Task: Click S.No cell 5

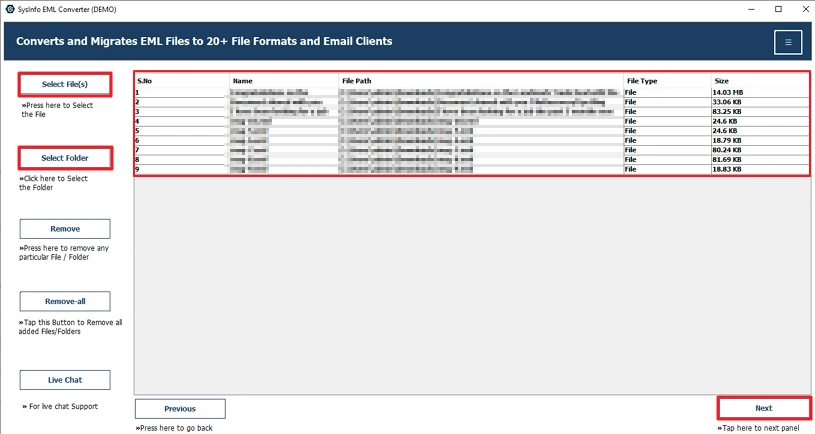Action: point(181,131)
